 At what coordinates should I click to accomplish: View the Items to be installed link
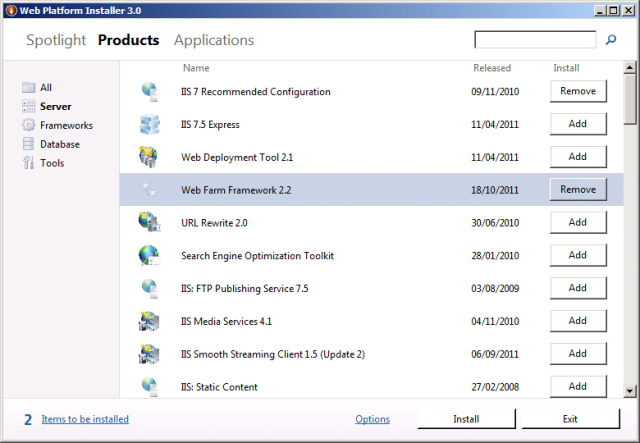click(x=85, y=419)
